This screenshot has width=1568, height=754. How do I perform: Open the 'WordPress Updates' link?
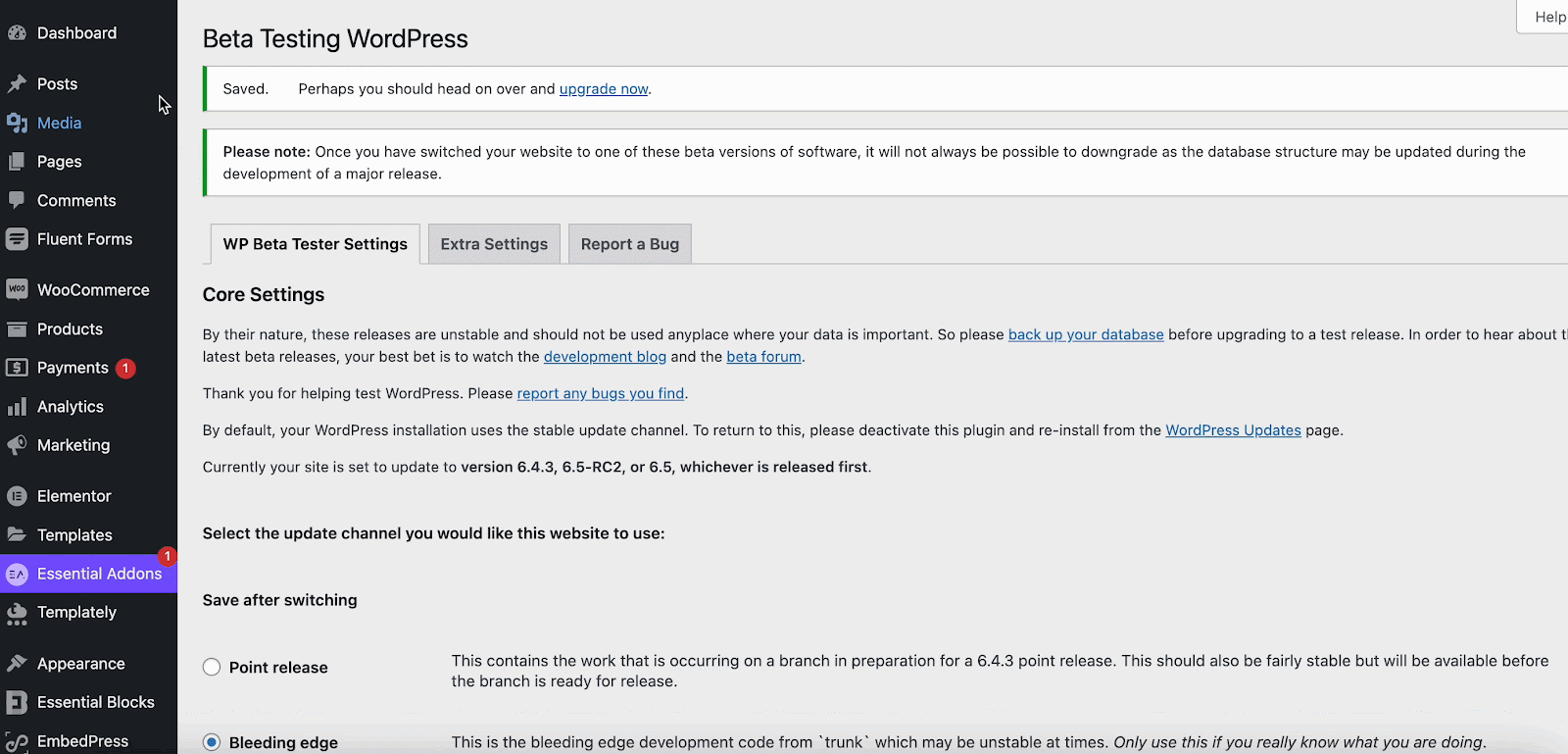point(1233,430)
